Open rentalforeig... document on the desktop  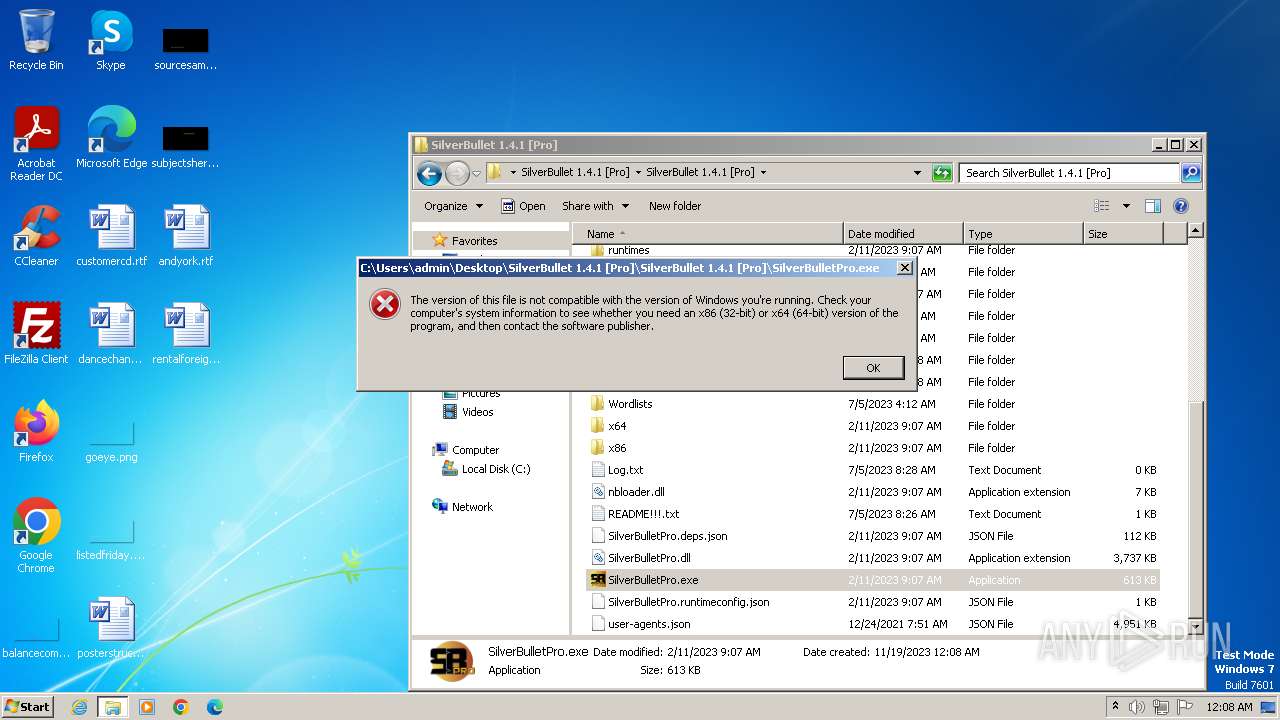click(x=186, y=334)
